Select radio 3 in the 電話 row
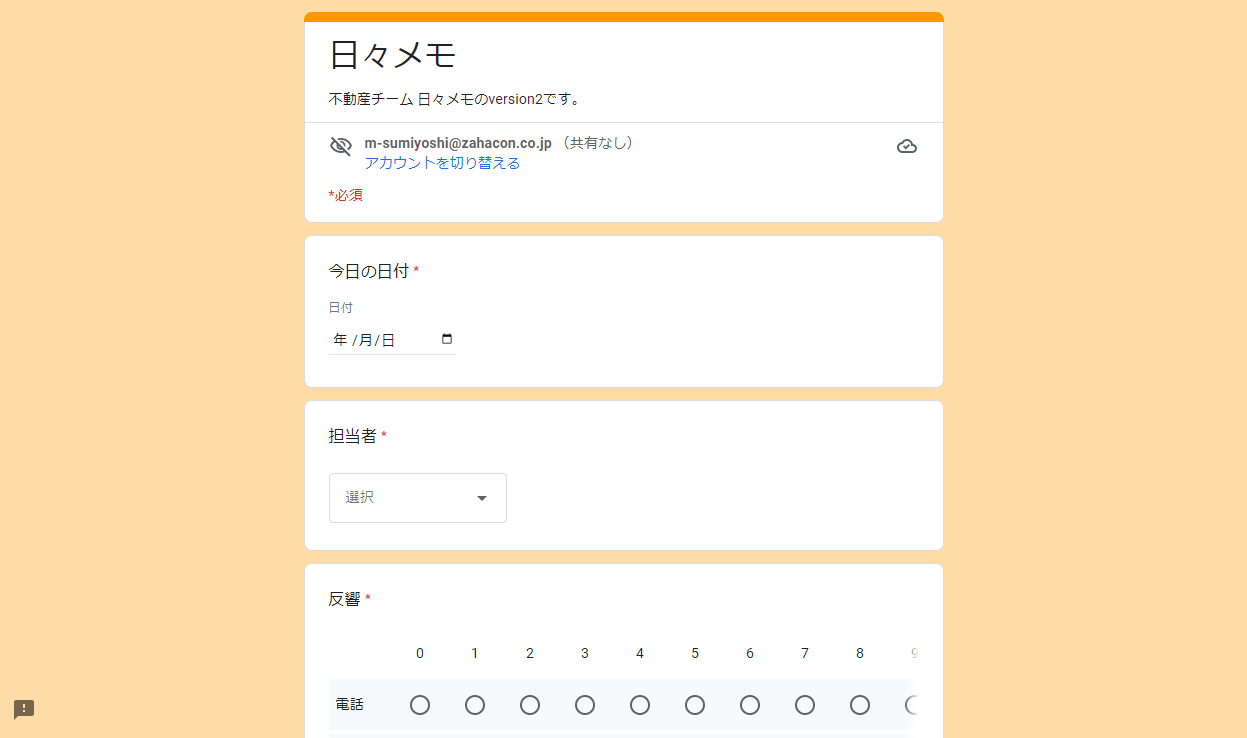1247x738 pixels. (x=585, y=705)
